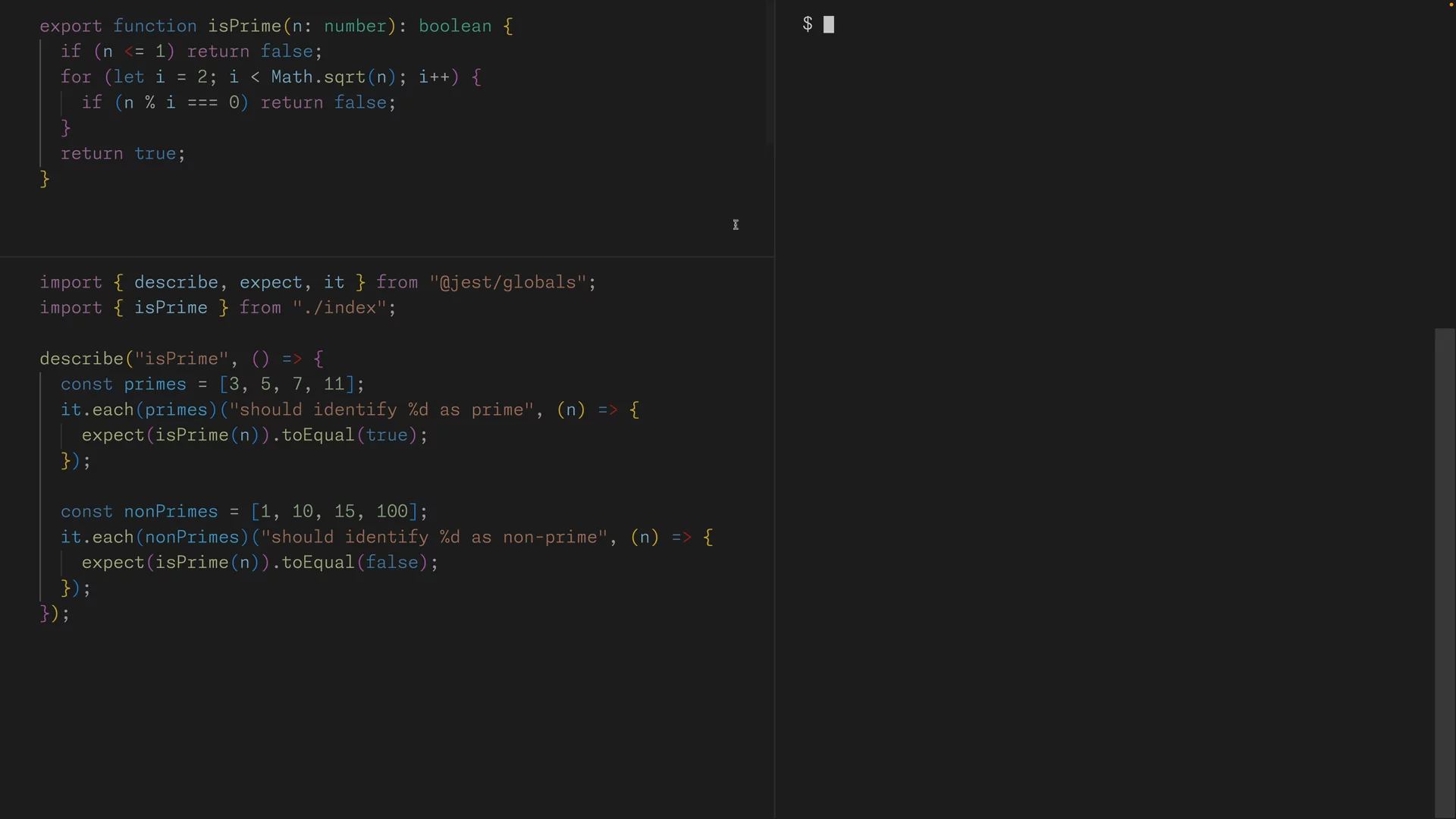The image size is (1456, 819).
Task: Click "should identify %d as non-prime" string
Action: tap(435, 537)
